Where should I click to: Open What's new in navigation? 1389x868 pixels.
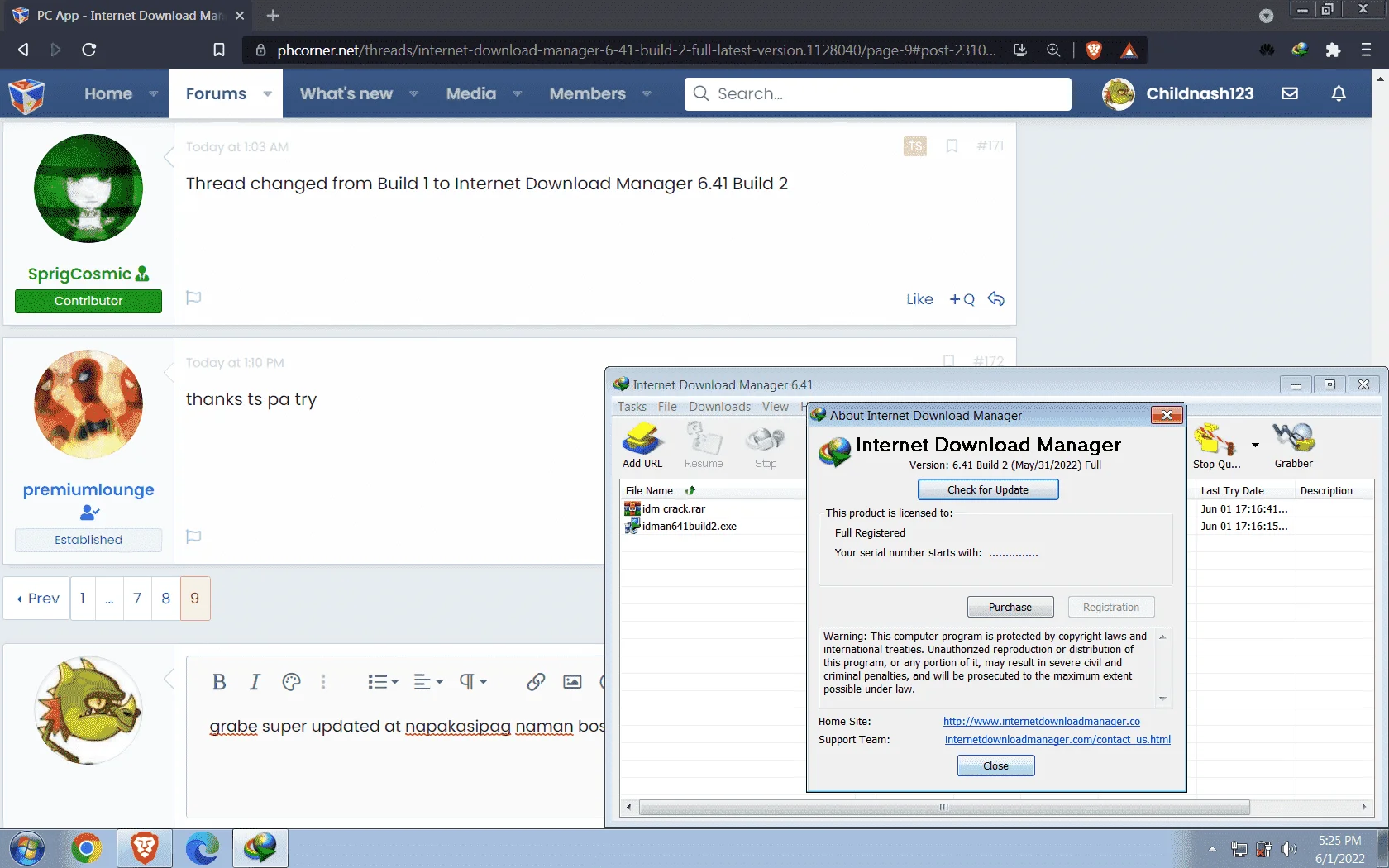(x=346, y=93)
